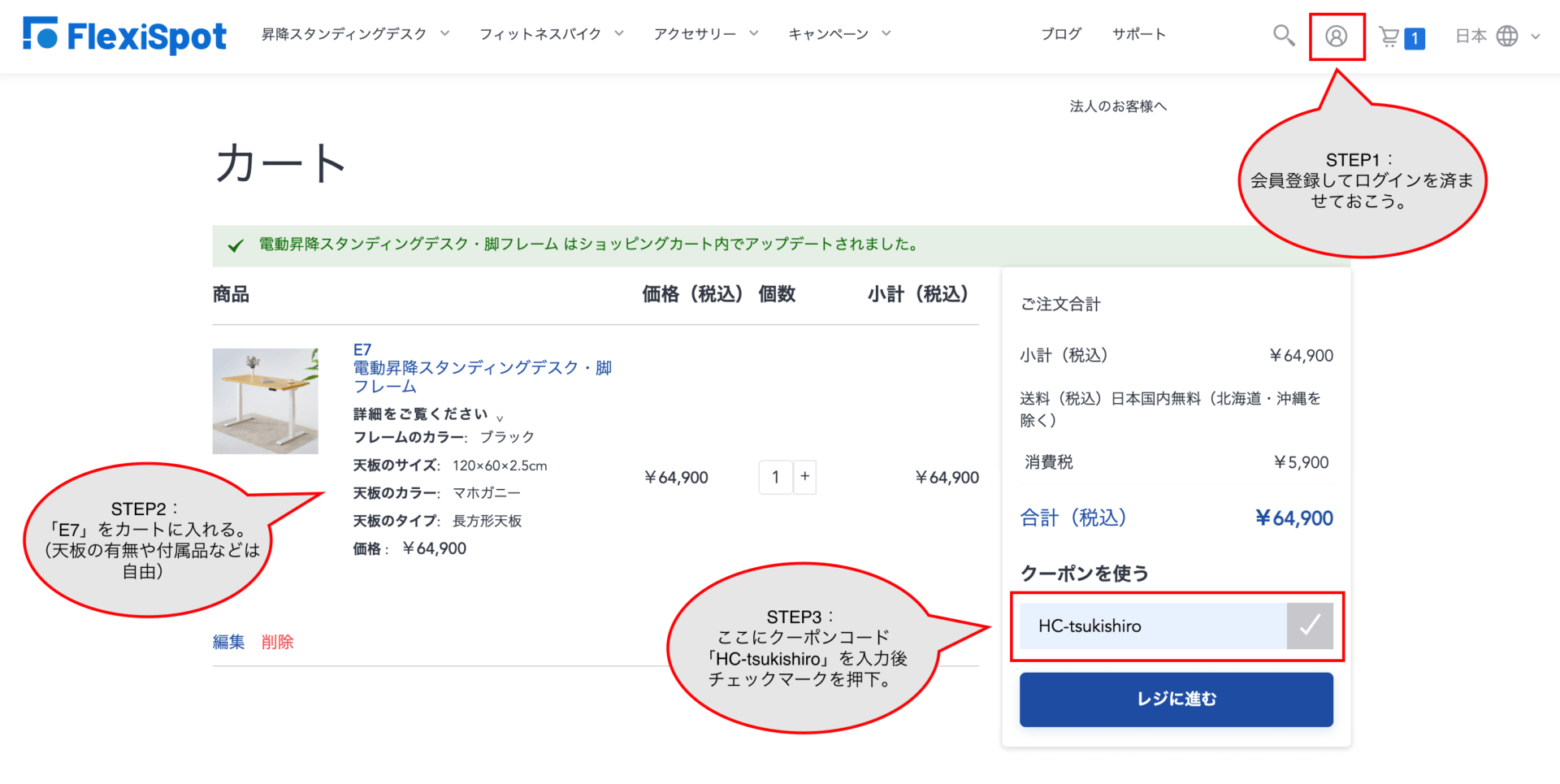Click the 消費税 ¥5,900 value
The width and height of the screenshot is (1560, 784).
pos(1302,462)
